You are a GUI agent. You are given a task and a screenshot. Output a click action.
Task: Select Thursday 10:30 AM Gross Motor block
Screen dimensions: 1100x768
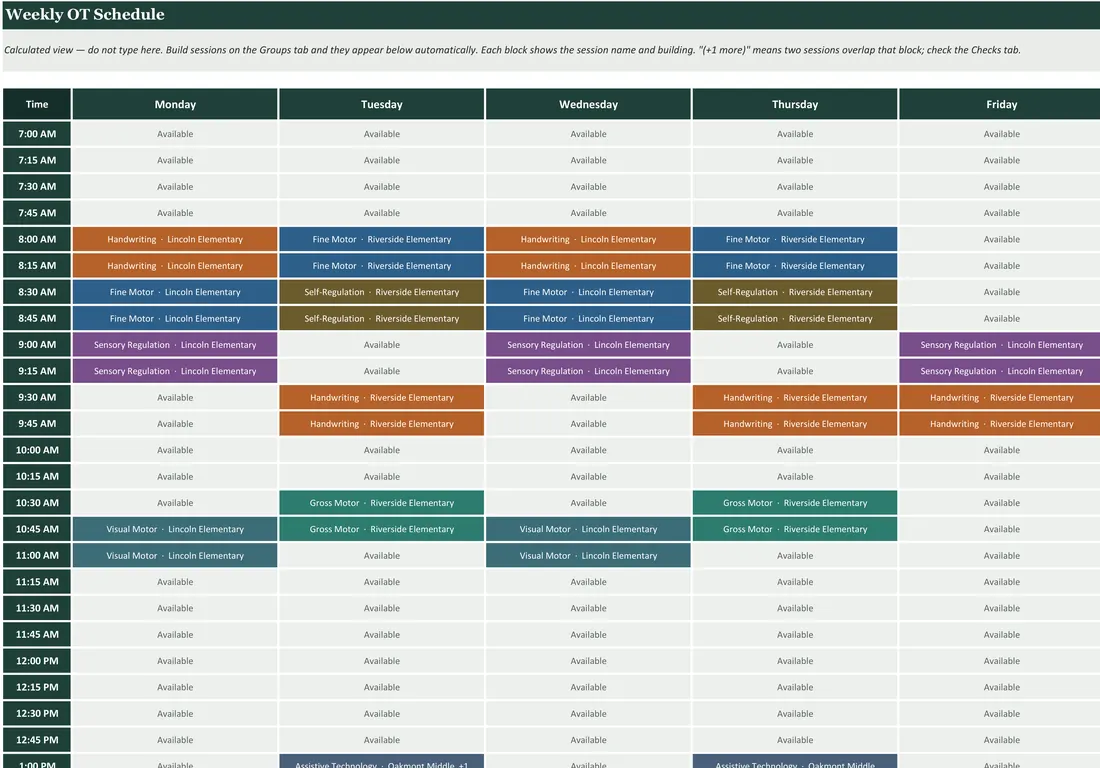click(795, 502)
